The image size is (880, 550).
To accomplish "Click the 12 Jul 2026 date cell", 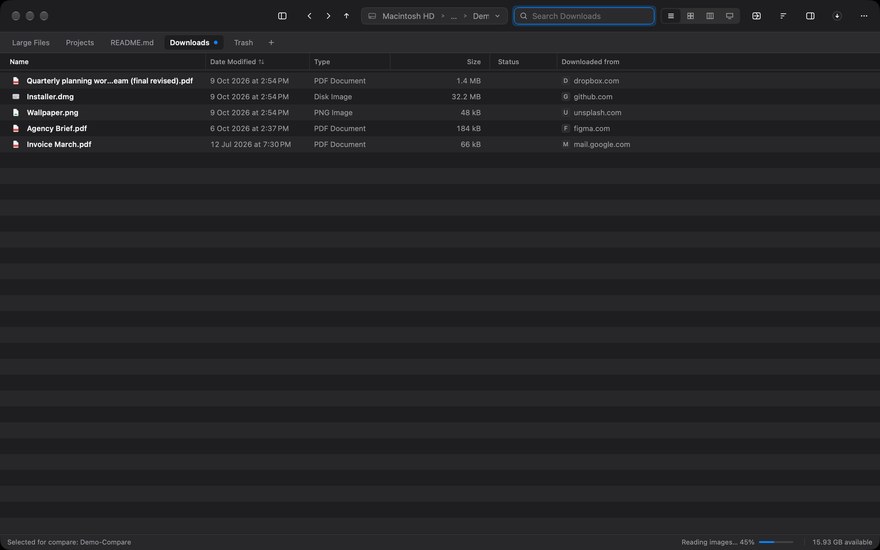I will coord(251,144).
